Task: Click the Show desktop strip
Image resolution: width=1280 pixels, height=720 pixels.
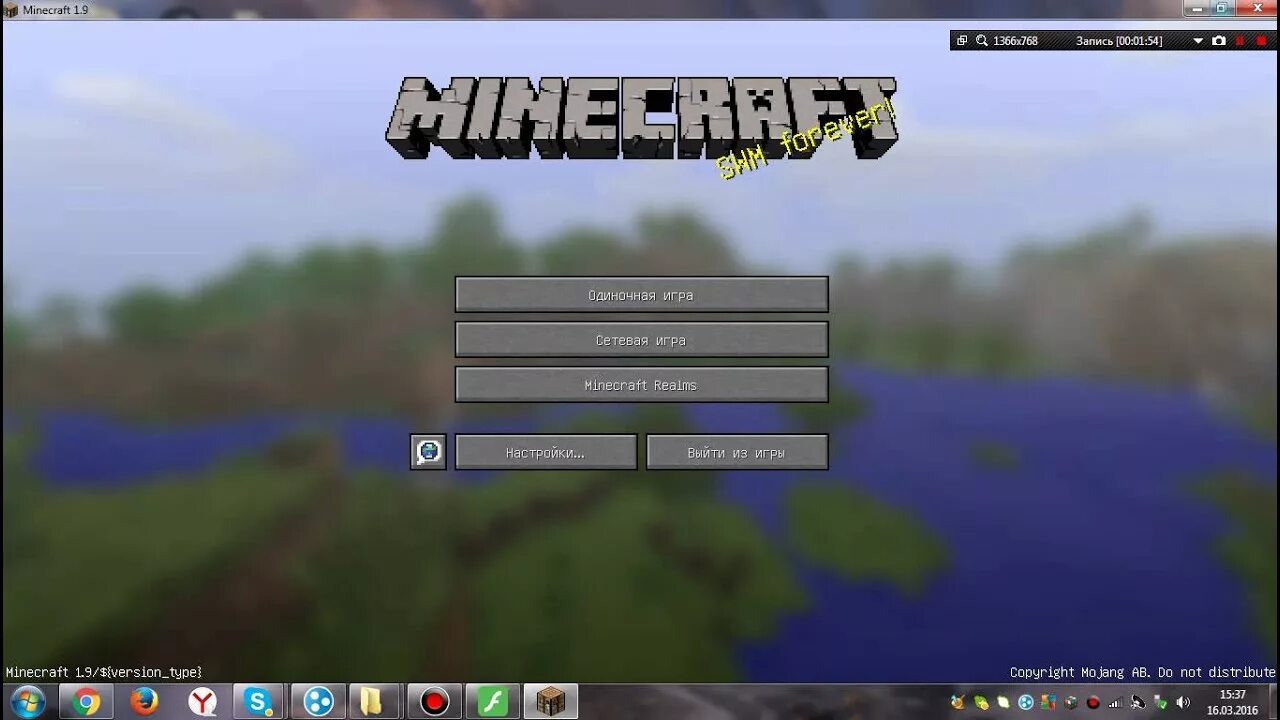Action: tap(1273, 702)
